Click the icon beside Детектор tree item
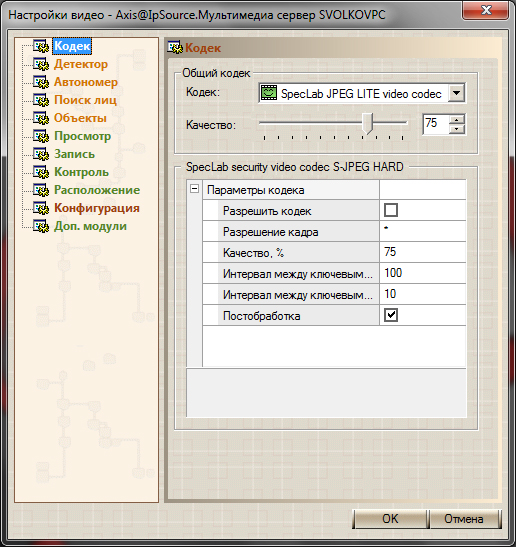516x547 pixels. click(x=41, y=64)
